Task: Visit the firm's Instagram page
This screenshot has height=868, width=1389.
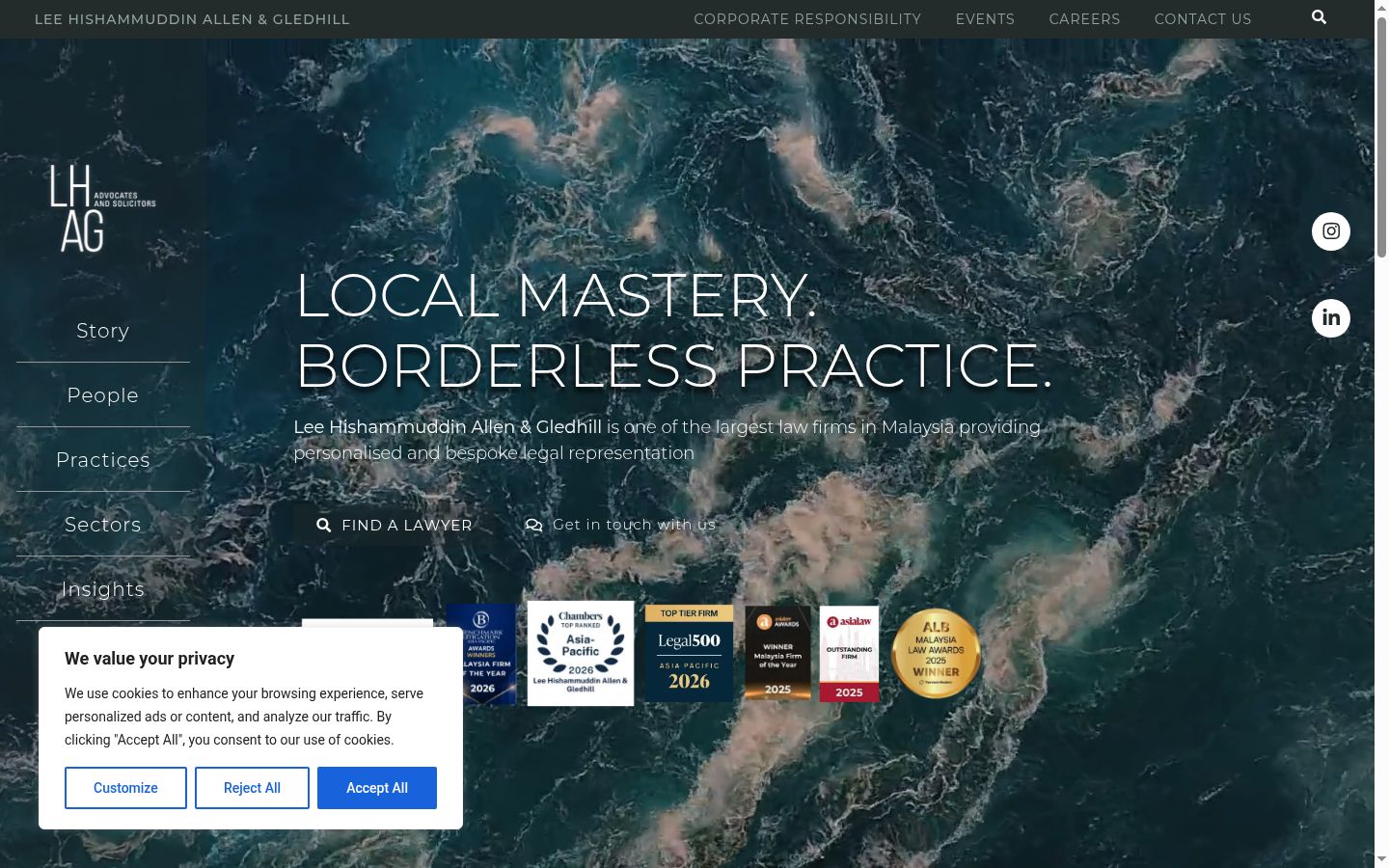Action: click(x=1331, y=231)
